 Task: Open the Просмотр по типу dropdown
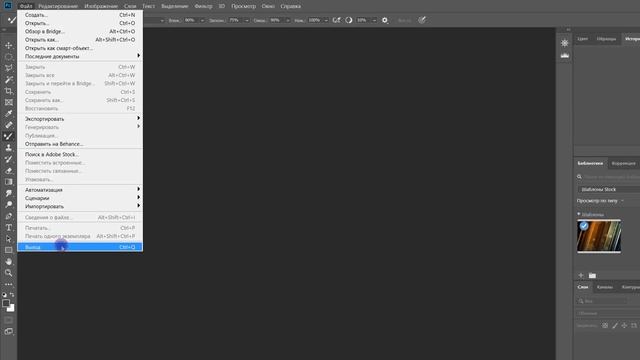coord(600,201)
